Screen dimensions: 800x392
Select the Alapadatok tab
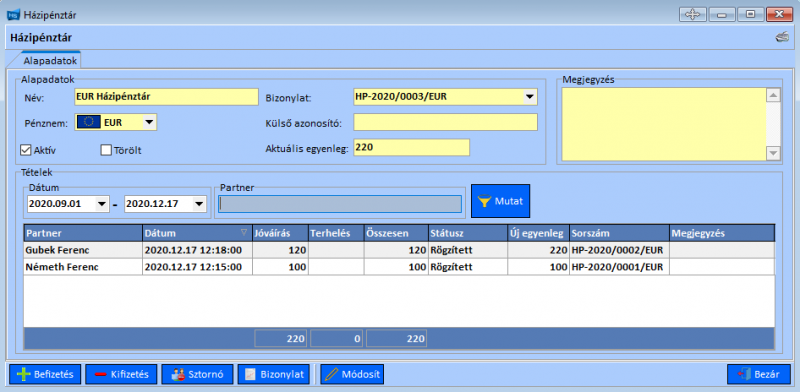tap(50, 61)
